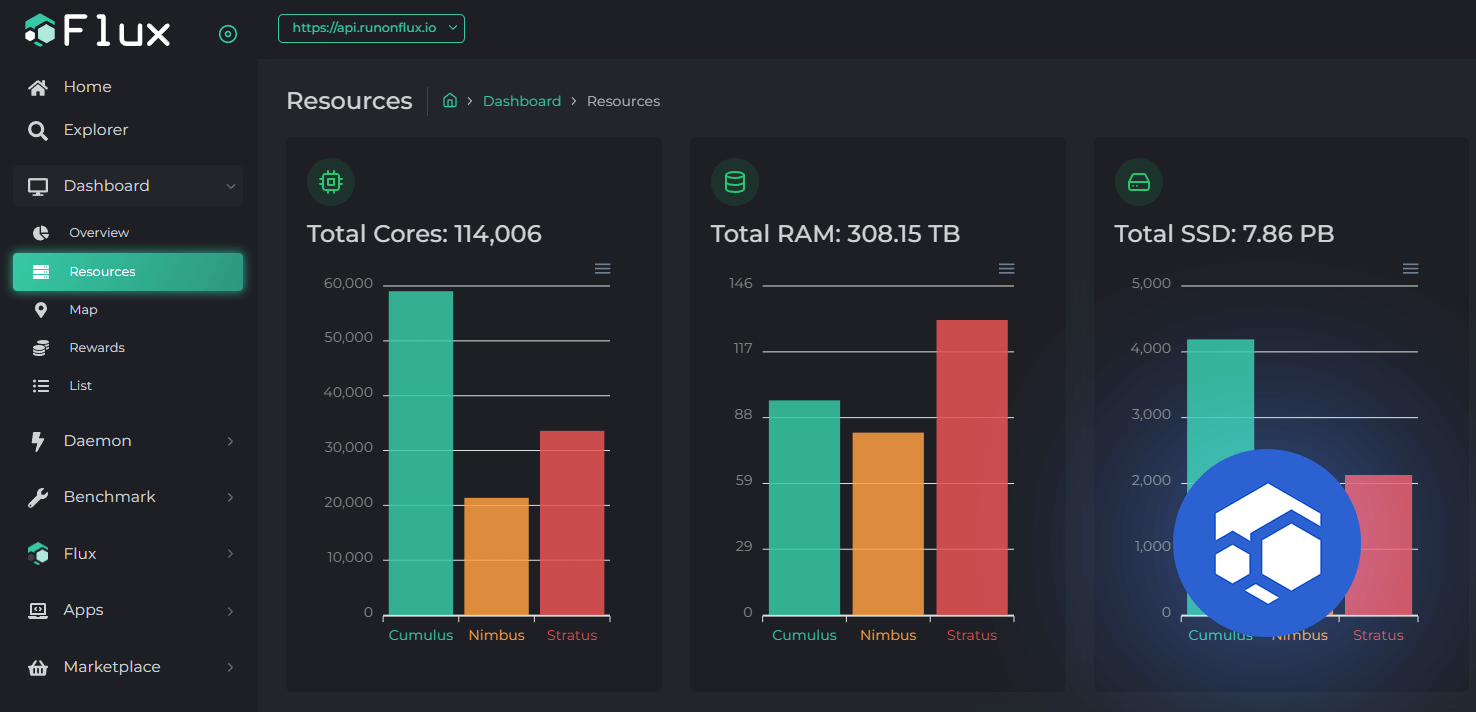1476x712 pixels.
Task: Click the Flux cube icon in sidebar menu
Action: click(x=38, y=554)
